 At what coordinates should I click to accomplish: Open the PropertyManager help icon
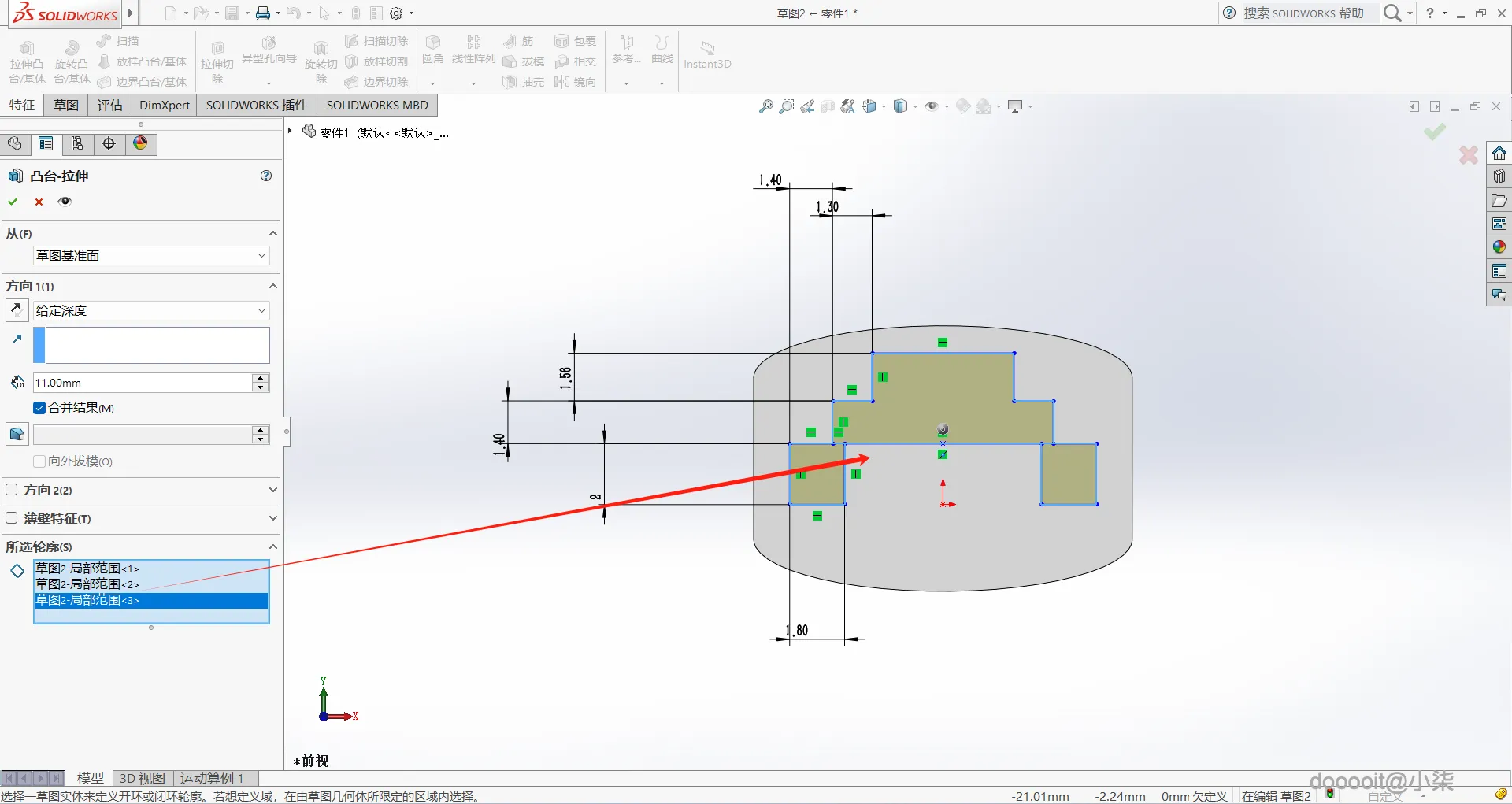[x=266, y=176]
